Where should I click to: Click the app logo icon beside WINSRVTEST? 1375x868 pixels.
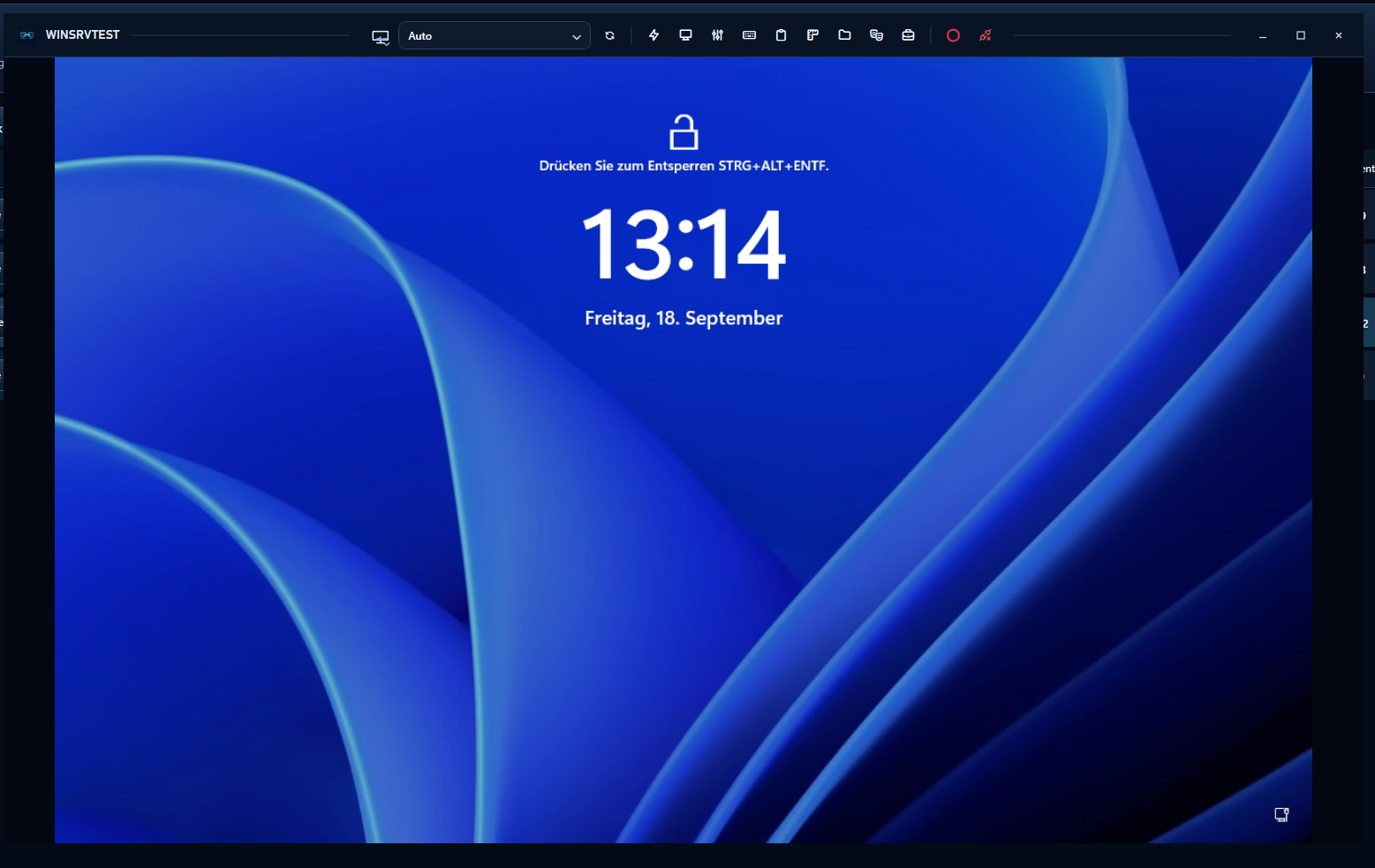coord(26,35)
